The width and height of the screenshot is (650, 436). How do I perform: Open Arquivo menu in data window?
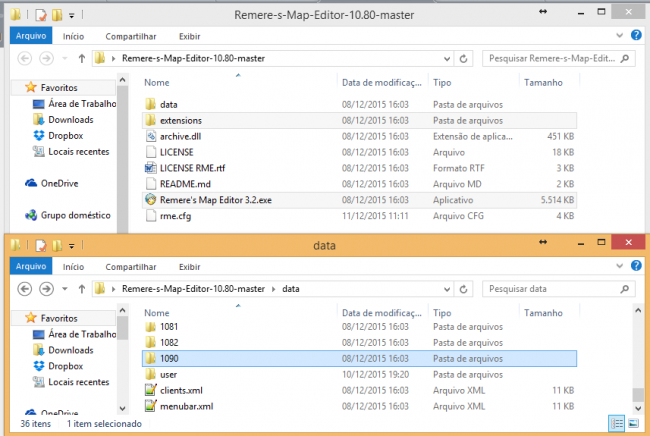[x=31, y=266]
